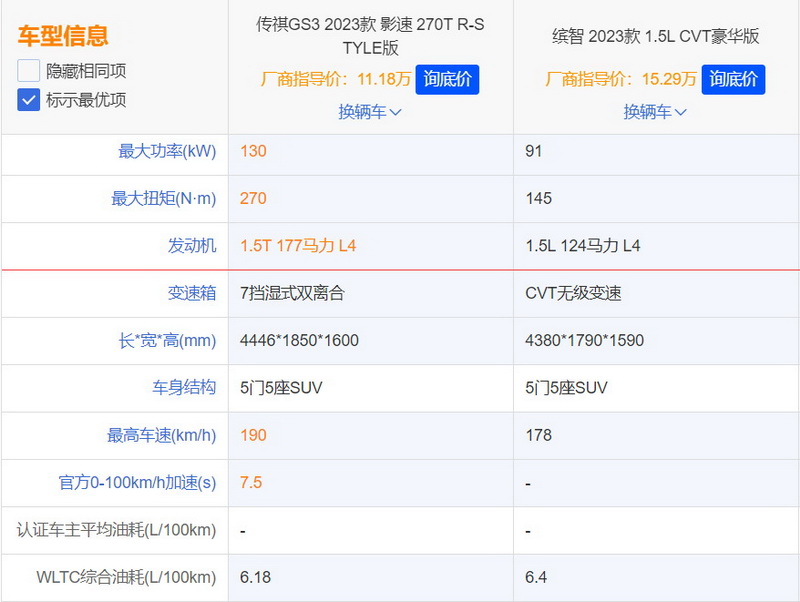800x602 pixels.
Task: Click the 最大扭矩(N·m) row label
Action: pos(163,198)
